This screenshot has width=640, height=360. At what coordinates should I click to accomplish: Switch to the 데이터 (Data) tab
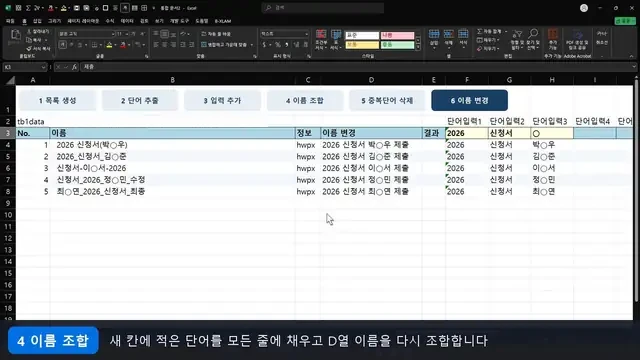tap(127, 21)
